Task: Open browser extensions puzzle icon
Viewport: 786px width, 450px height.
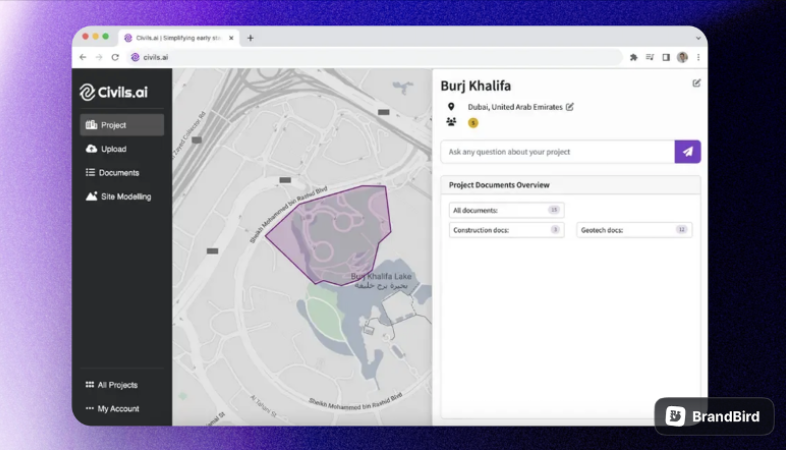Action: [x=633, y=57]
